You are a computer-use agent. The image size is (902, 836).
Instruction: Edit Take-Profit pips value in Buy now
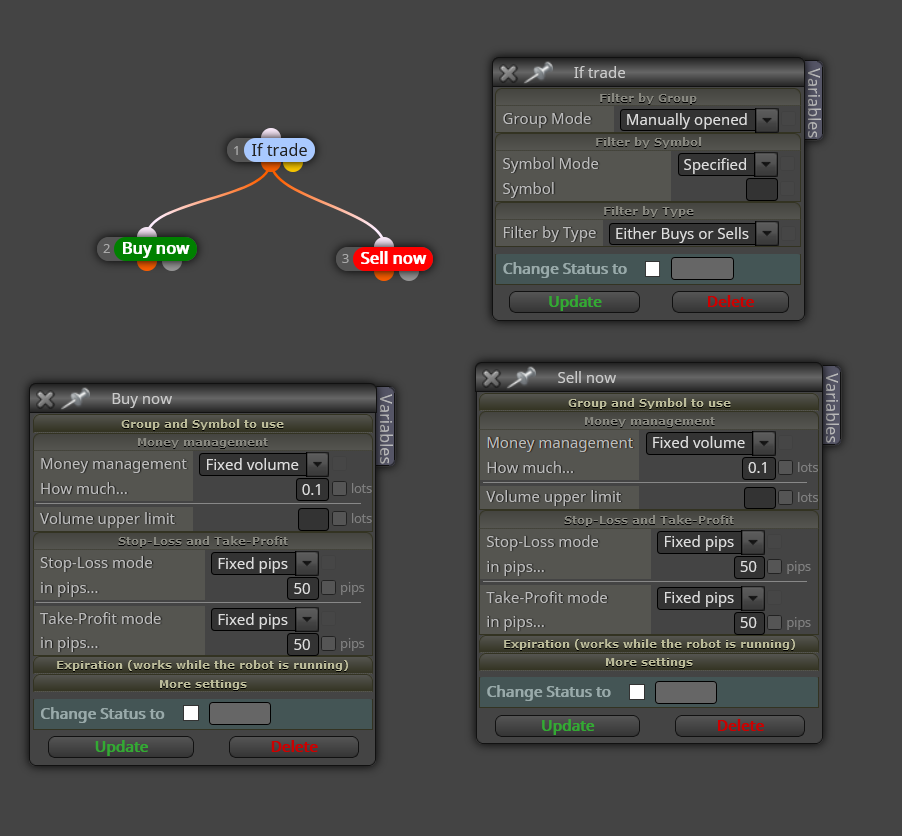(x=302, y=644)
